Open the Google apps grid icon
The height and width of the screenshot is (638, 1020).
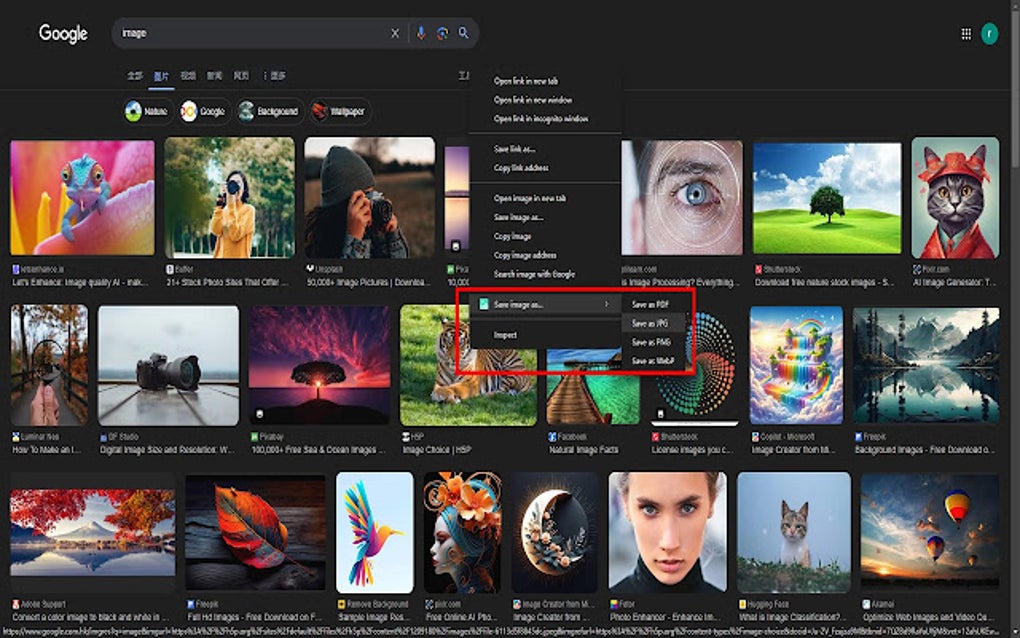[967, 33]
